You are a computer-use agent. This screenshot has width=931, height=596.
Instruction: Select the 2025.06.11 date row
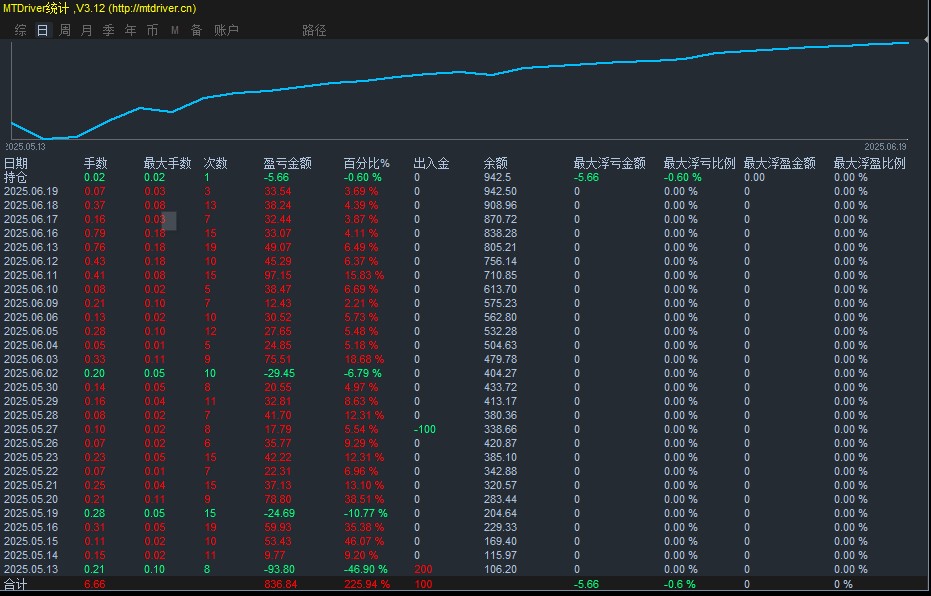31,275
